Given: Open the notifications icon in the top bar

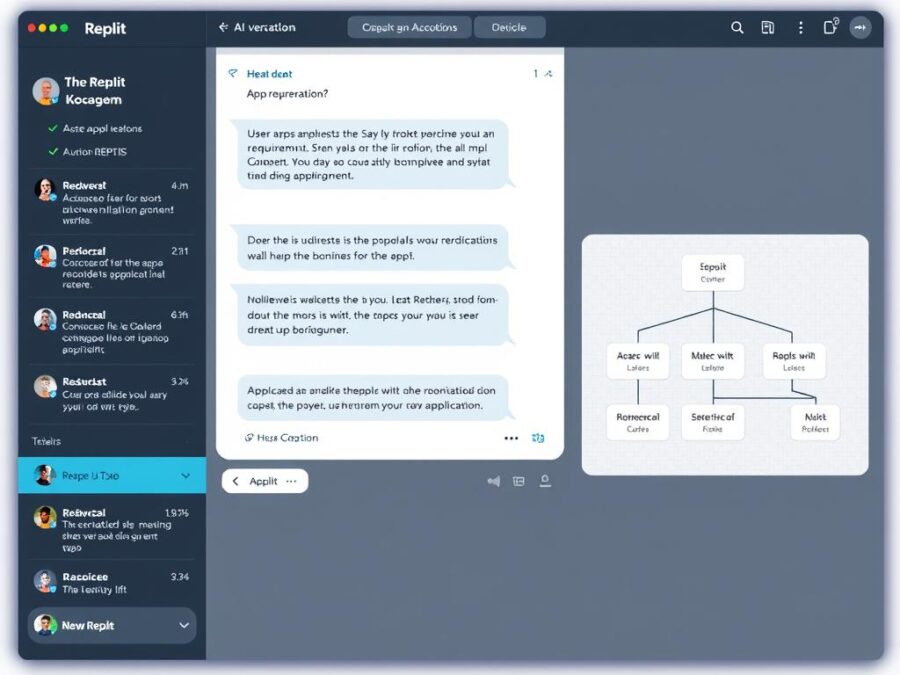Looking at the screenshot, I should (830, 27).
